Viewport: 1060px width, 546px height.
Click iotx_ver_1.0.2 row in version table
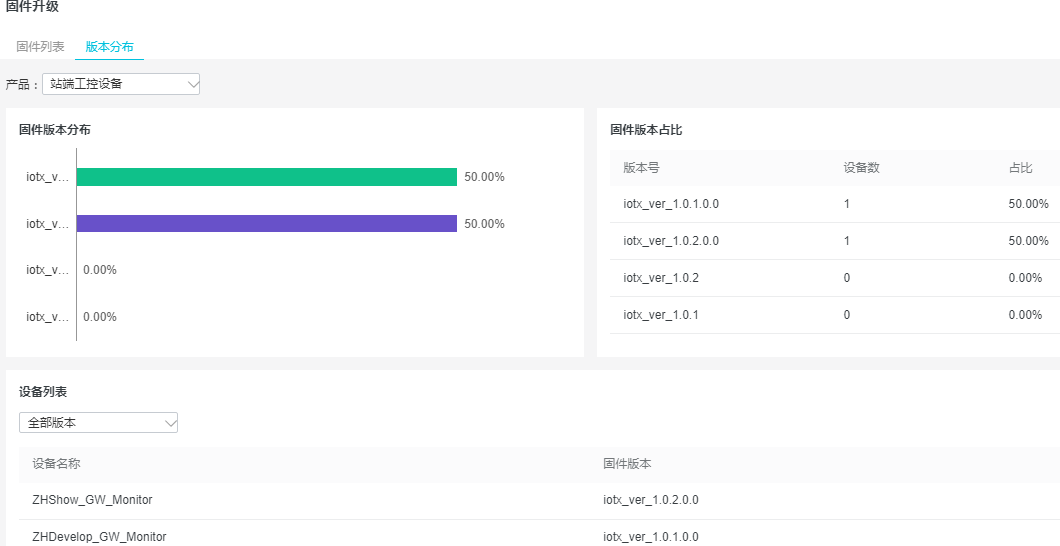click(661, 278)
